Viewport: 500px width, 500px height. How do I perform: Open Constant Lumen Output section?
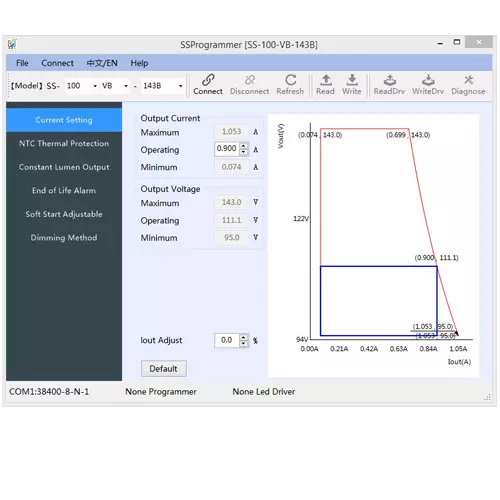(64, 167)
